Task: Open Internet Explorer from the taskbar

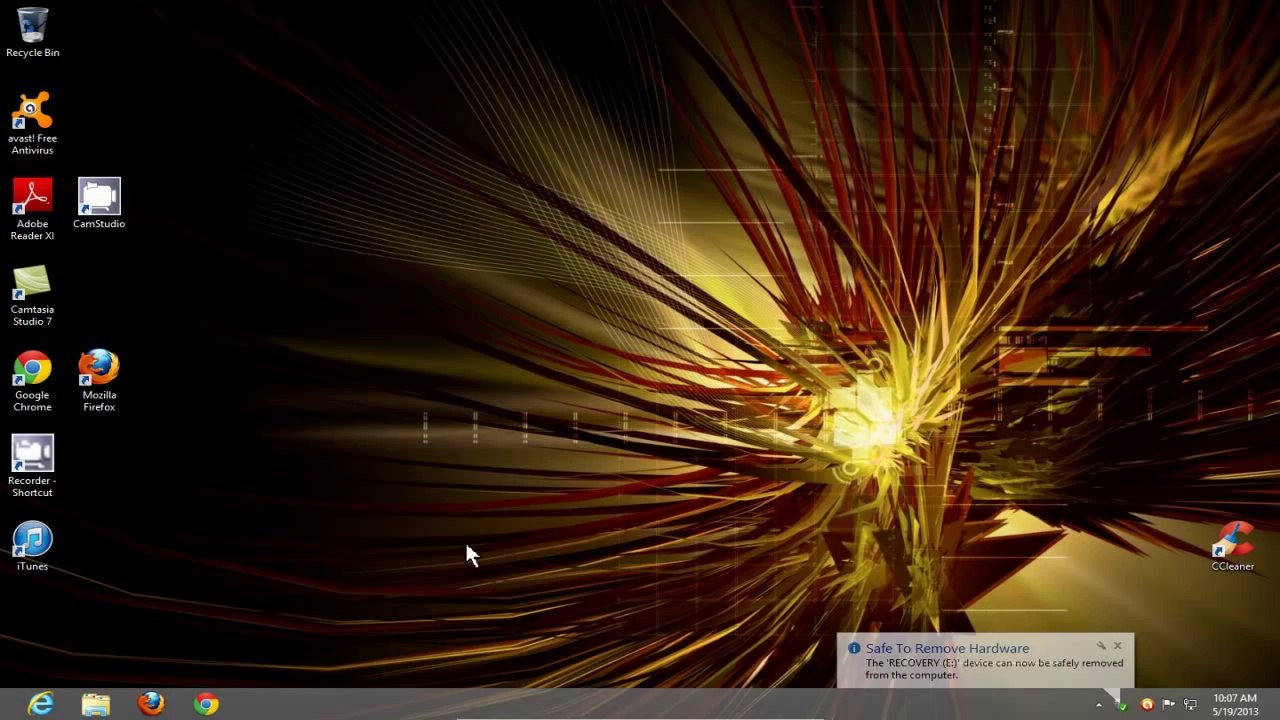Action: coord(41,704)
